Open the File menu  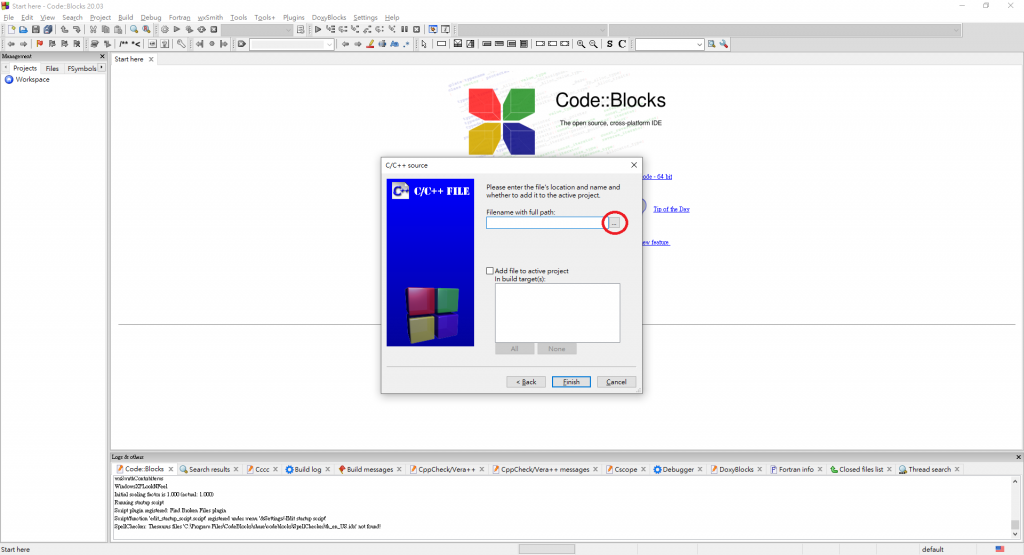pos(8,18)
